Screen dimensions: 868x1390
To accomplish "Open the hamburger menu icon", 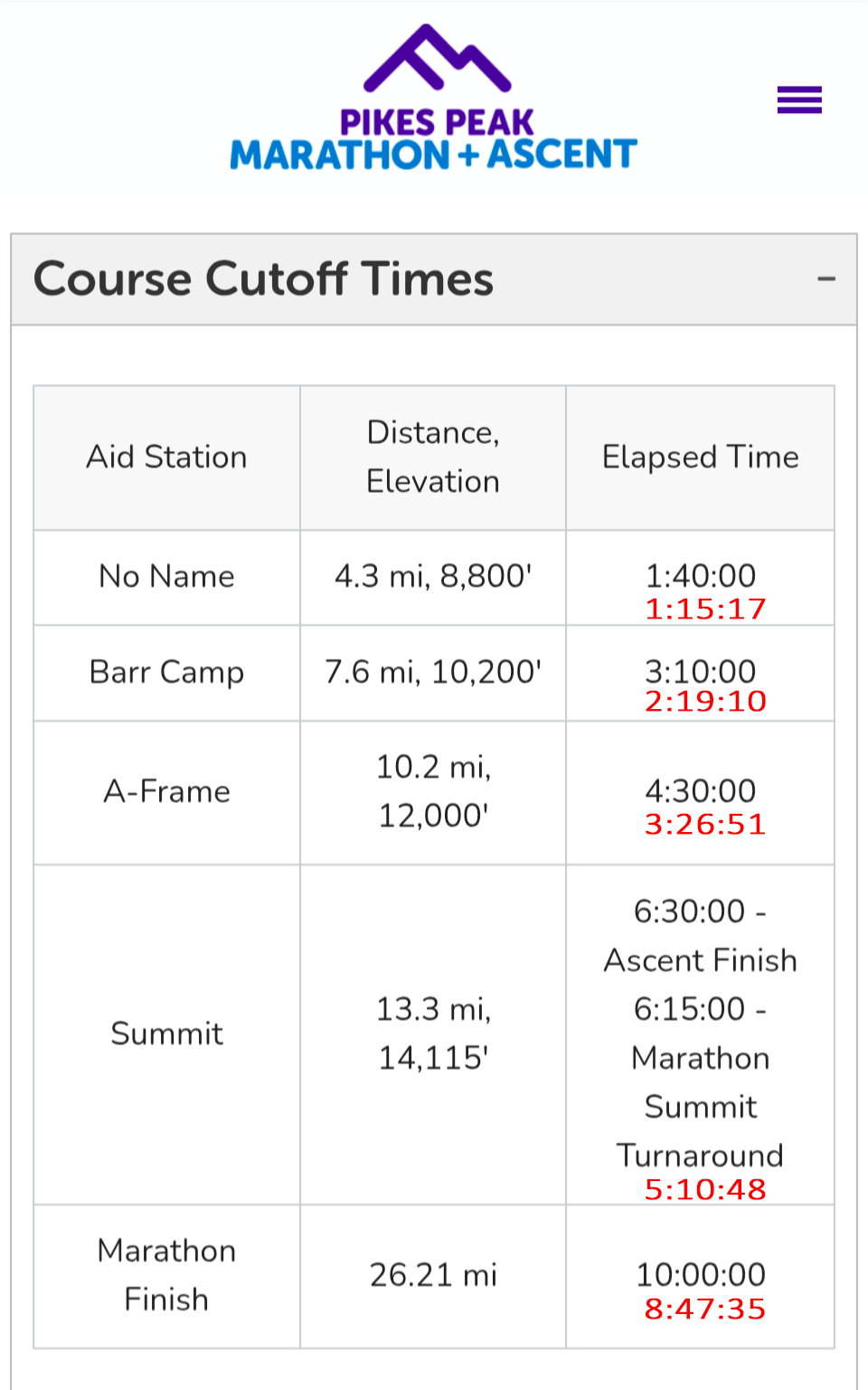I will coord(799,99).
